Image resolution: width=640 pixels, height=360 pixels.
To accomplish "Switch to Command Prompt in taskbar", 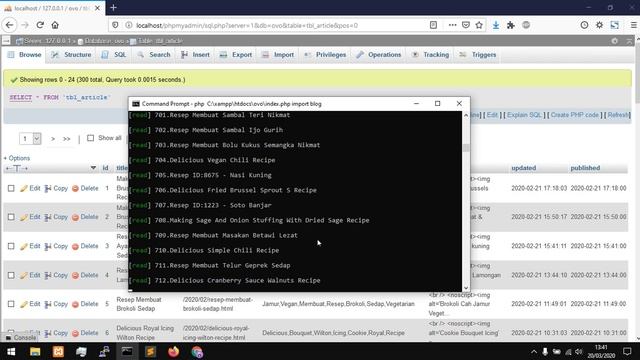I will (x=127, y=351).
